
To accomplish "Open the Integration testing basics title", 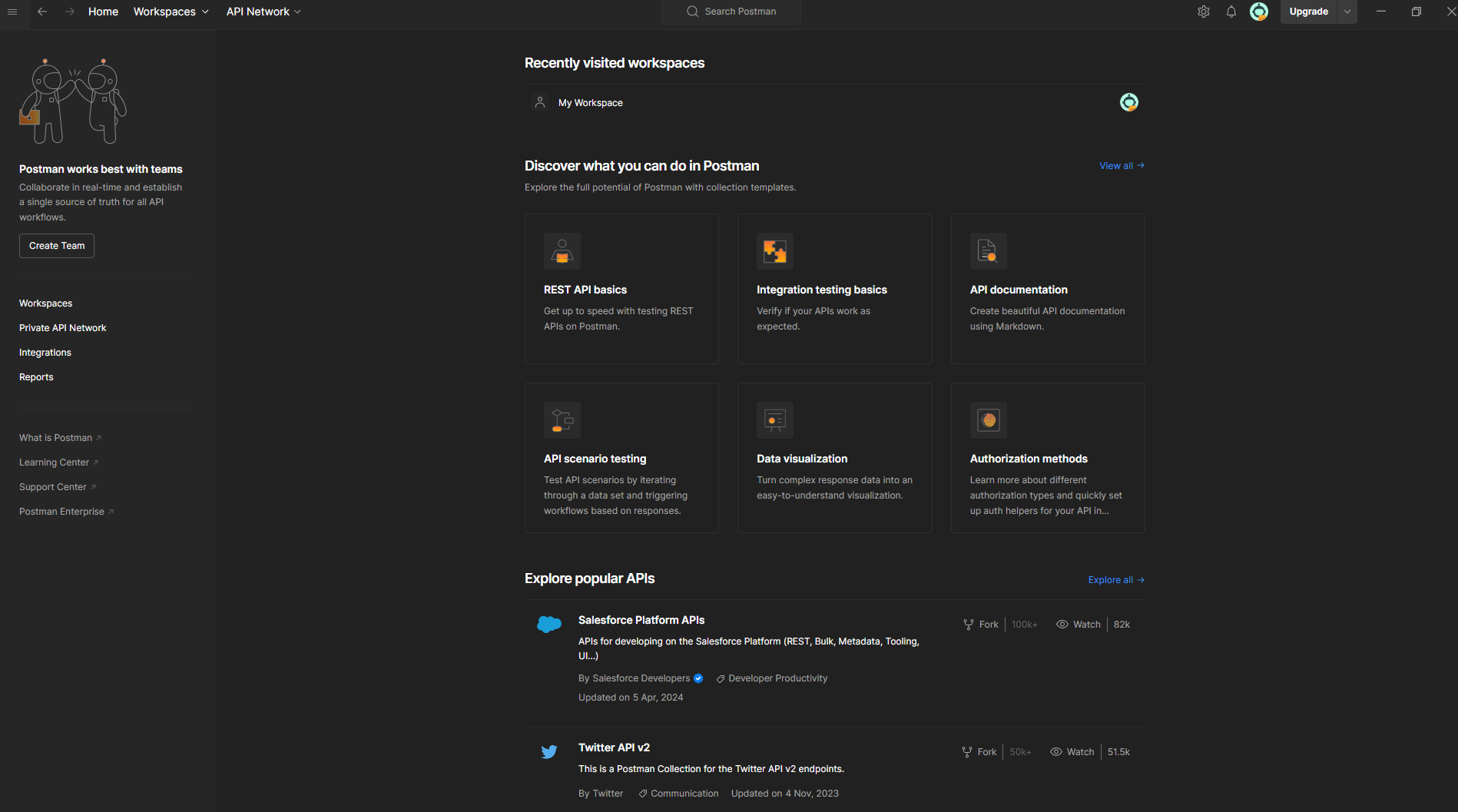I will point(822,290).
